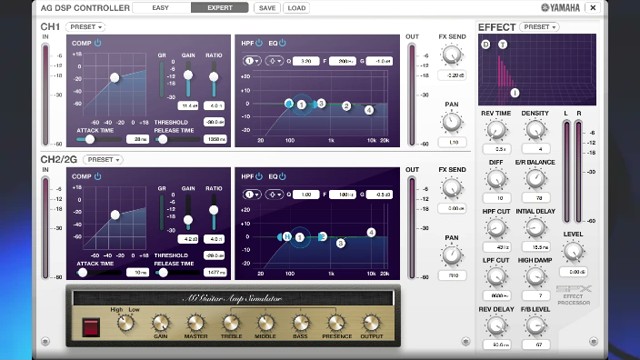Click CH1 EQ band 4 node
640x360 pixels.
click(x=369, y=110)
